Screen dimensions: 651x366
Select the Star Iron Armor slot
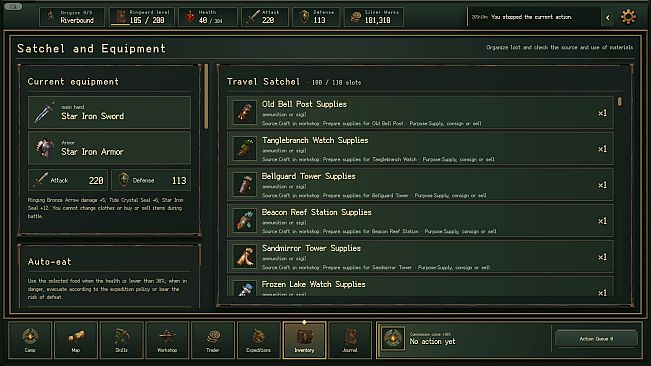(109, 148)
